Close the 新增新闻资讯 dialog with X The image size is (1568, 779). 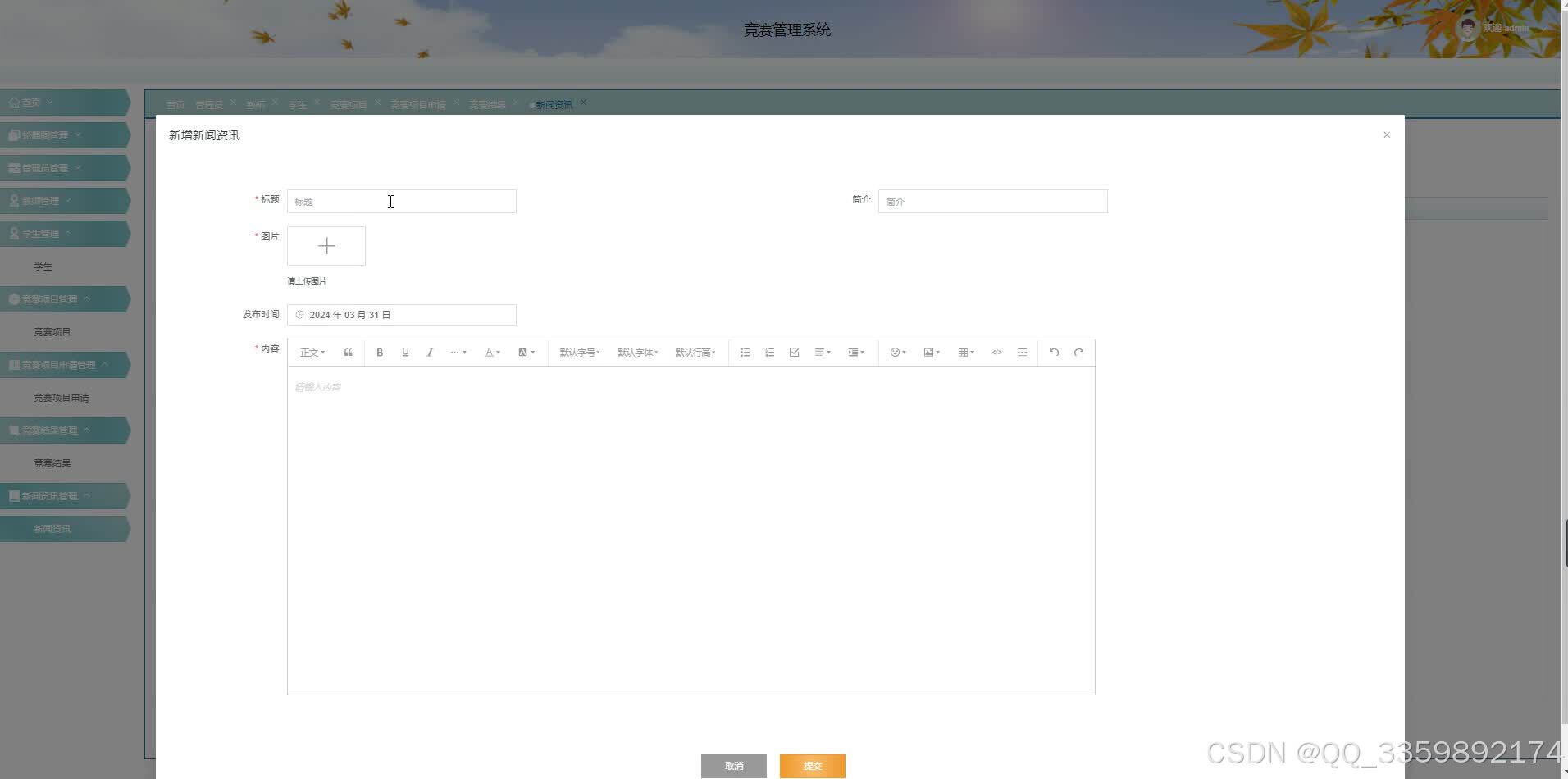coord(1387,134)
